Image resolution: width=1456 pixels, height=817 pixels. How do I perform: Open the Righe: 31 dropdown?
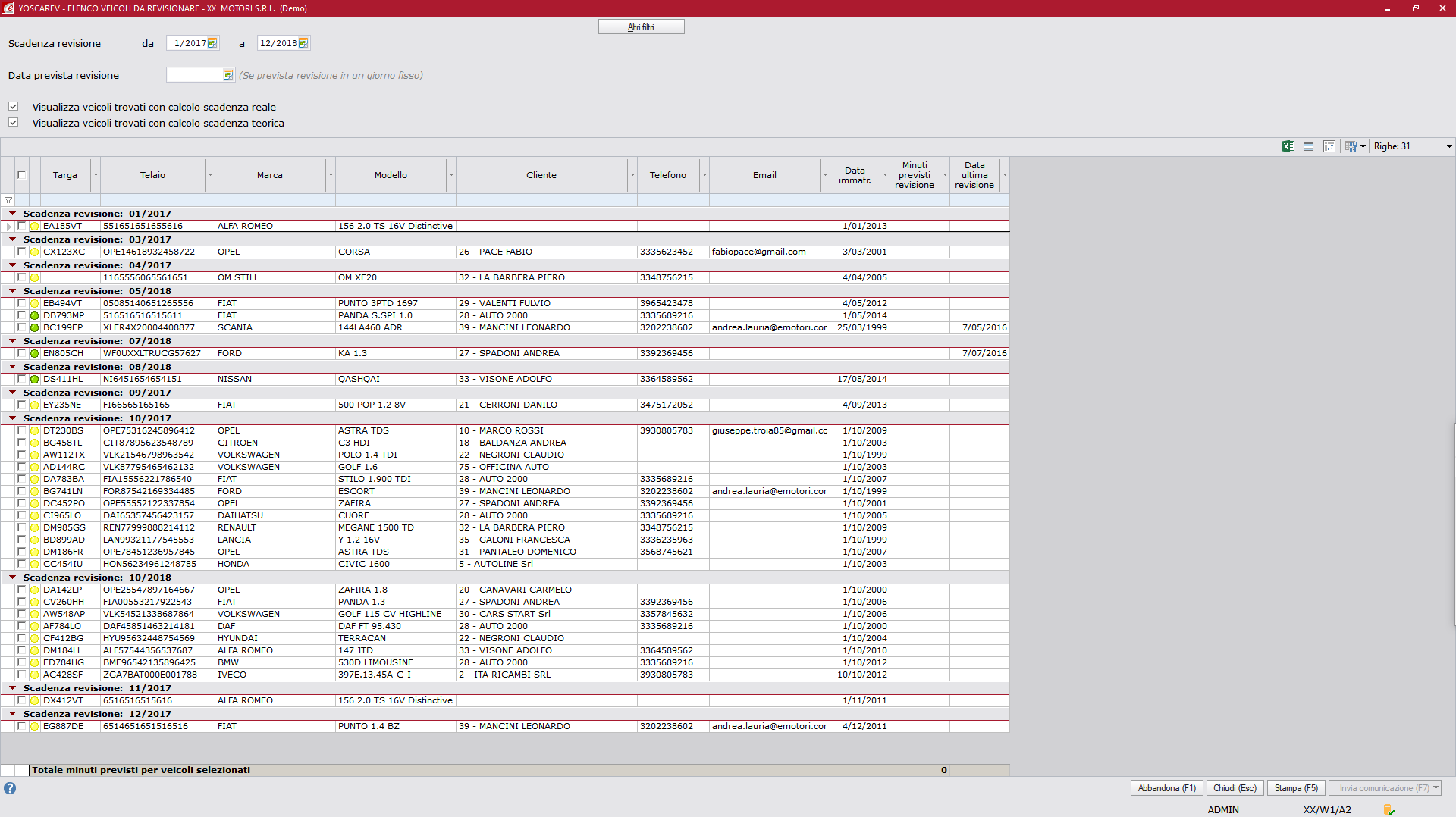click(x=1449, y=146)
